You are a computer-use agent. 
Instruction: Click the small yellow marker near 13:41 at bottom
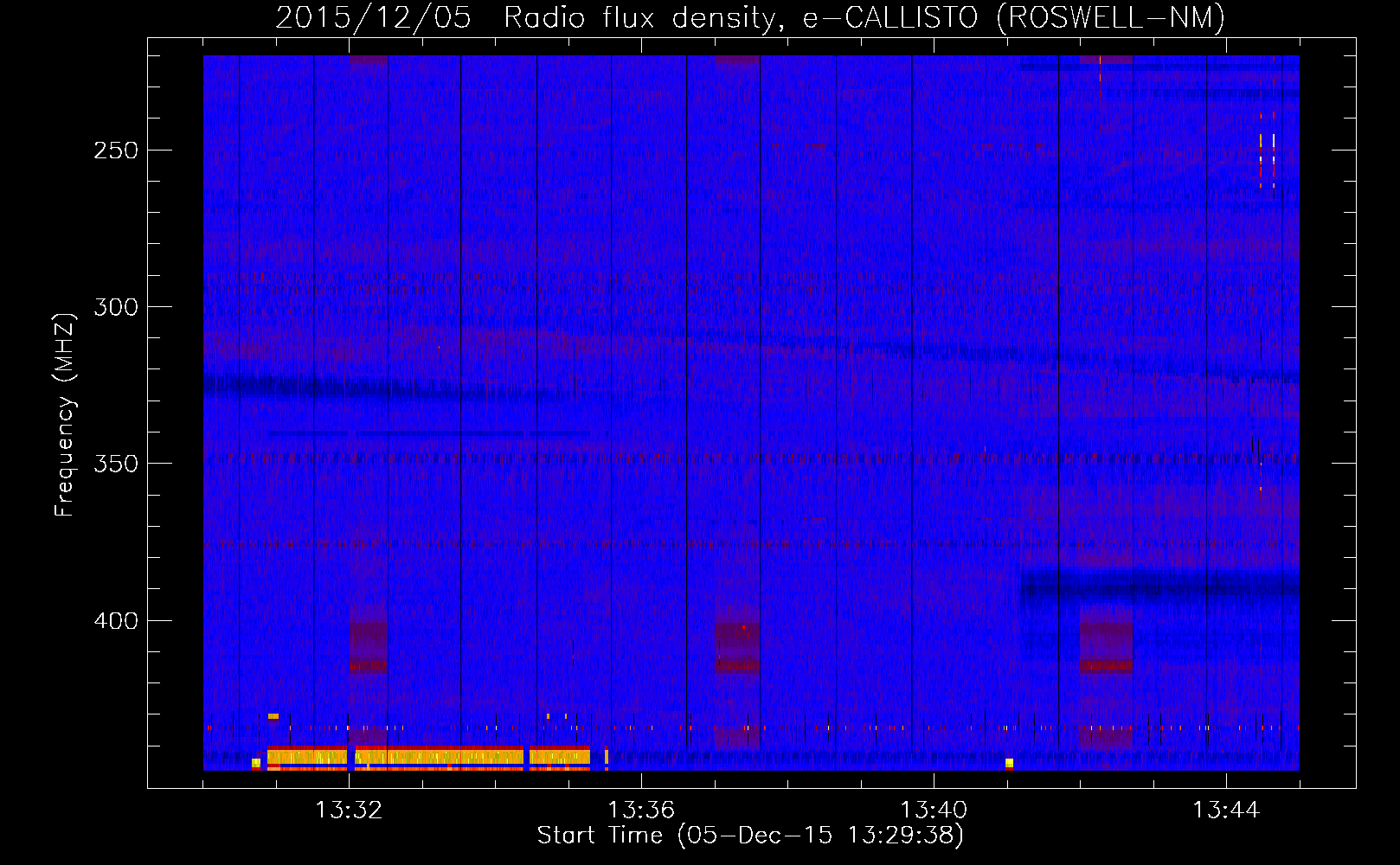tap(1009, 763)
